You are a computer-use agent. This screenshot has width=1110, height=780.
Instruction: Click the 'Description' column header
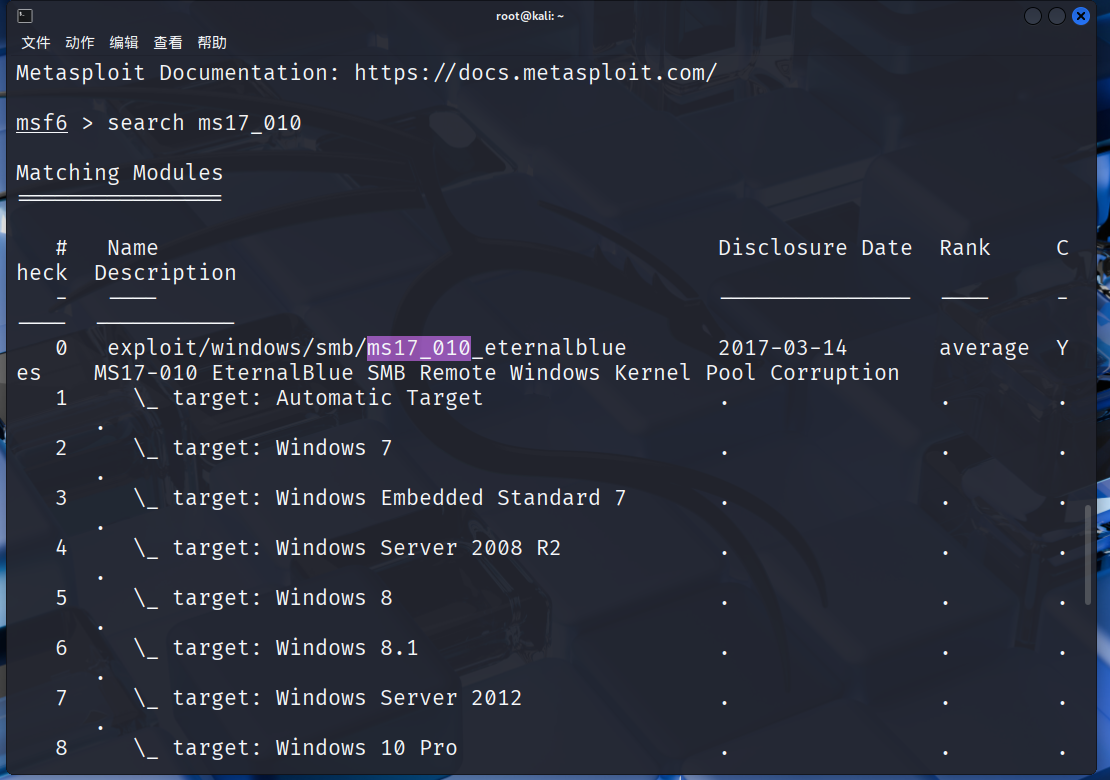coord(165,273)
